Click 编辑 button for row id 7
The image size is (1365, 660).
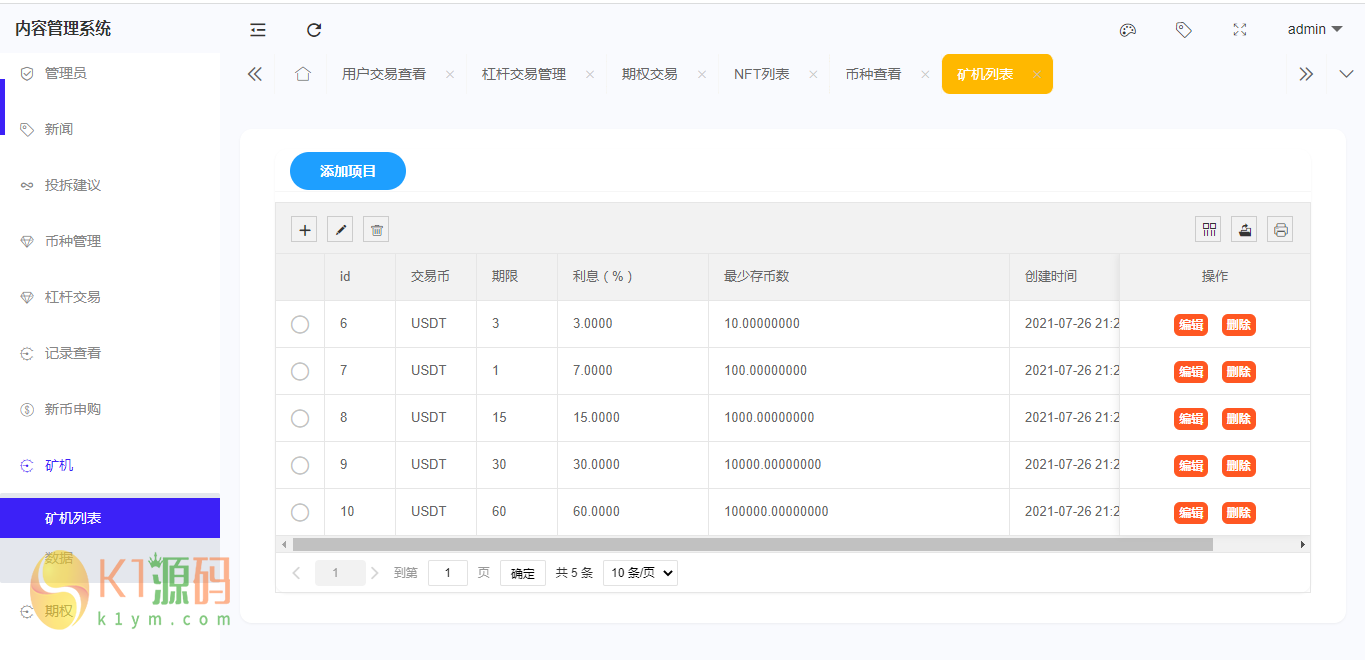coord(1190,372)
